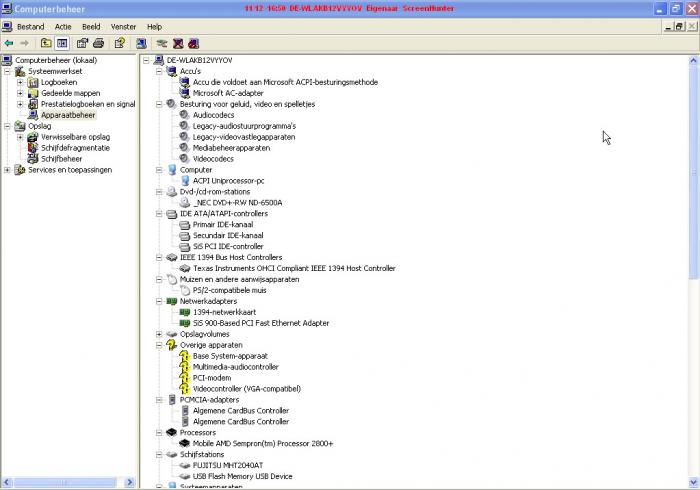Viewport: 700px width, 490px height.
Task: Select Texas Instruments OHCI Compliant IEEE 1394 Host Controller
Action: 294,268
